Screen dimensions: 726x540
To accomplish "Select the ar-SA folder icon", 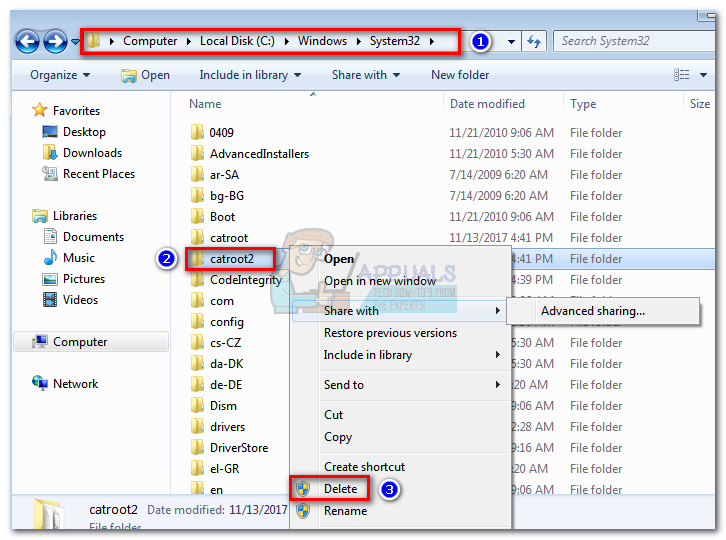I will 197,174.
